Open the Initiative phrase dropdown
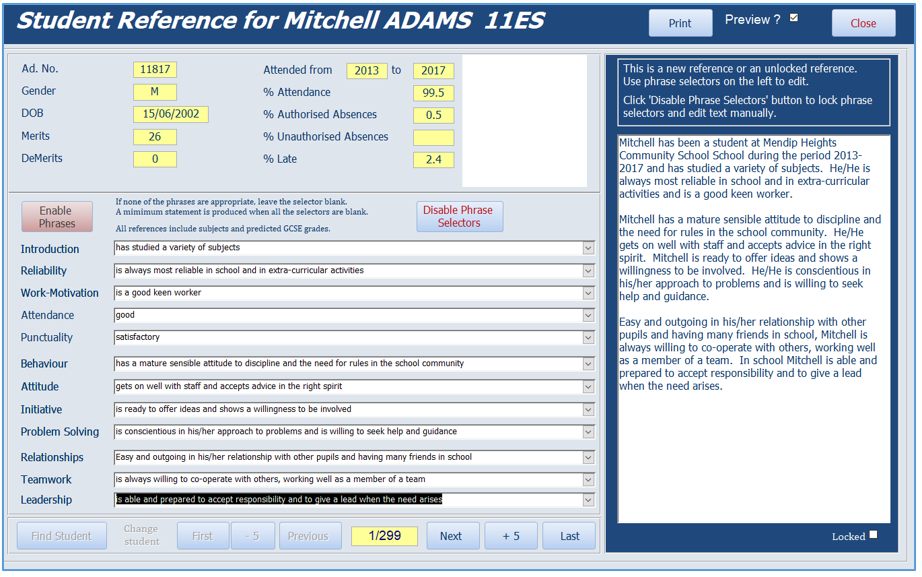Screen dimensions: 922x577 pos(588,410)
